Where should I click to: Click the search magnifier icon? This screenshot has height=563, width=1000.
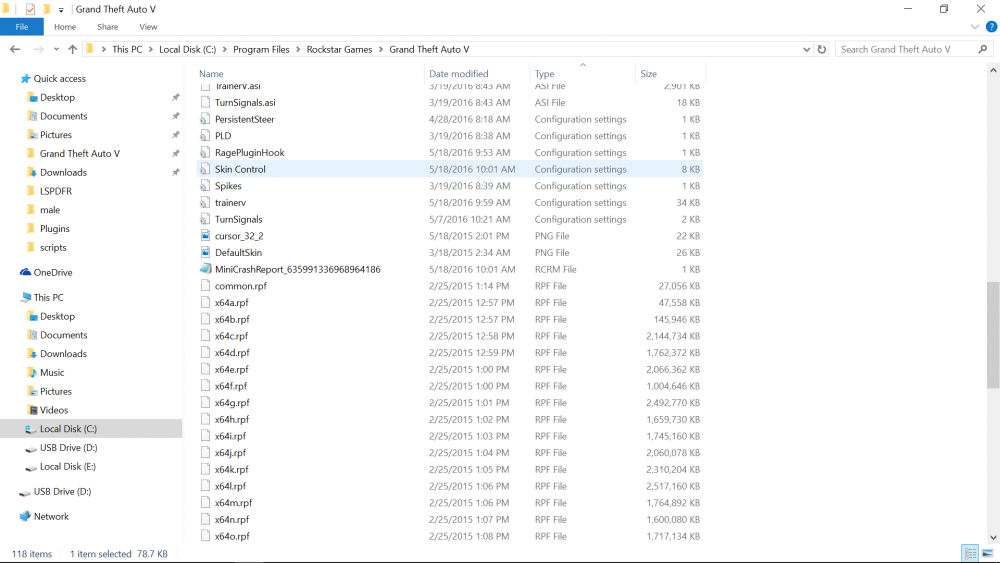[x=983, y=49]
